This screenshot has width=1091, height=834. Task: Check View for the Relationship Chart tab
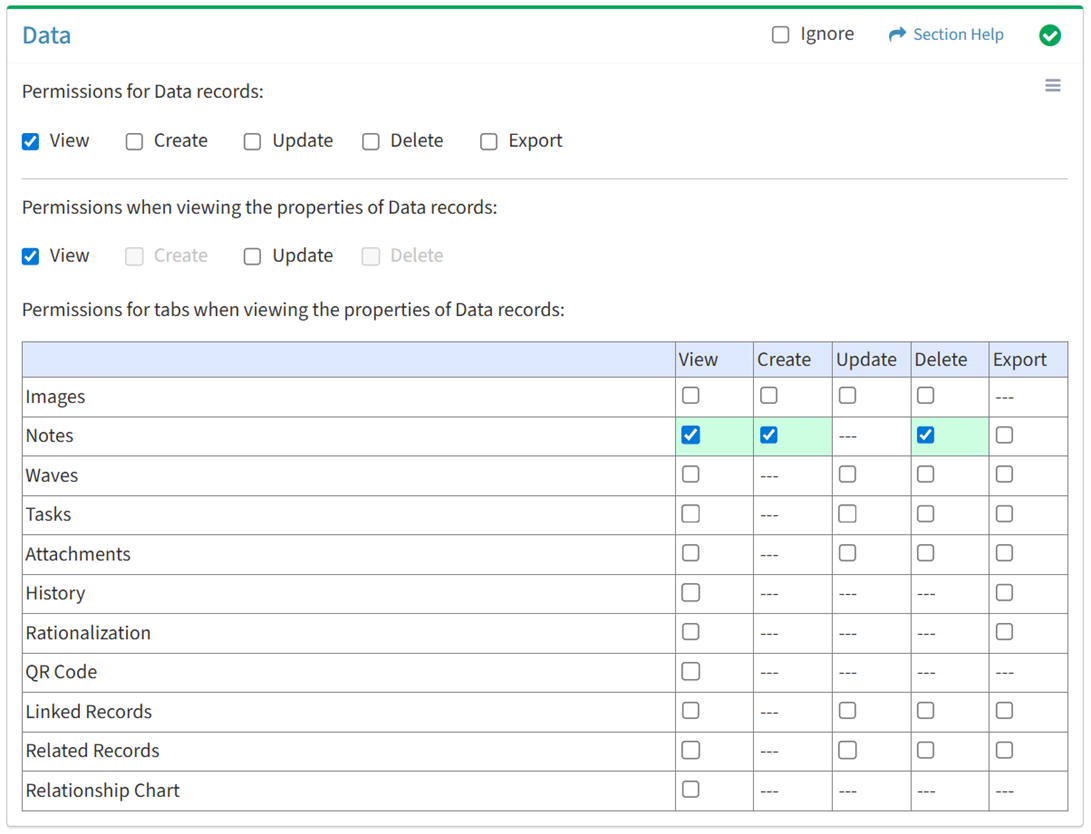click(x=690, y=790)
